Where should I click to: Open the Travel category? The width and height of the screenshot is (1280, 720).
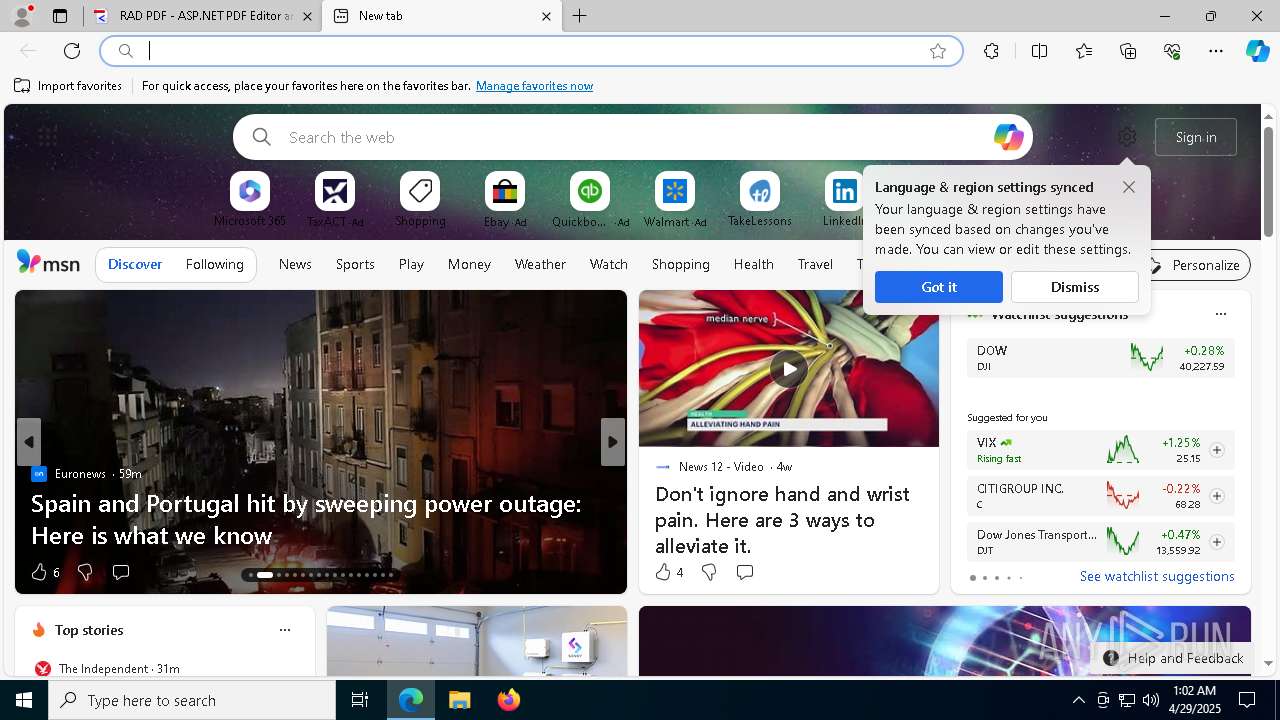815,265
